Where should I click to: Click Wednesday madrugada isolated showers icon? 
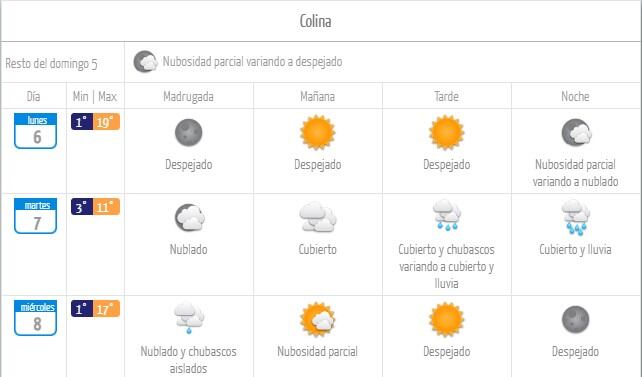[x=189, y=318]
